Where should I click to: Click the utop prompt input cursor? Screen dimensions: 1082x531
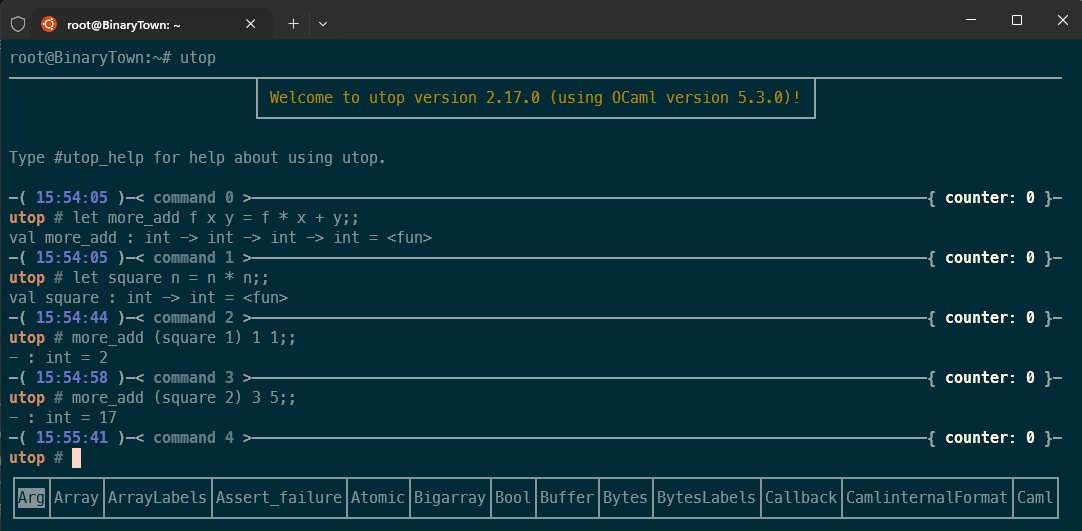(x=76, y=458)
